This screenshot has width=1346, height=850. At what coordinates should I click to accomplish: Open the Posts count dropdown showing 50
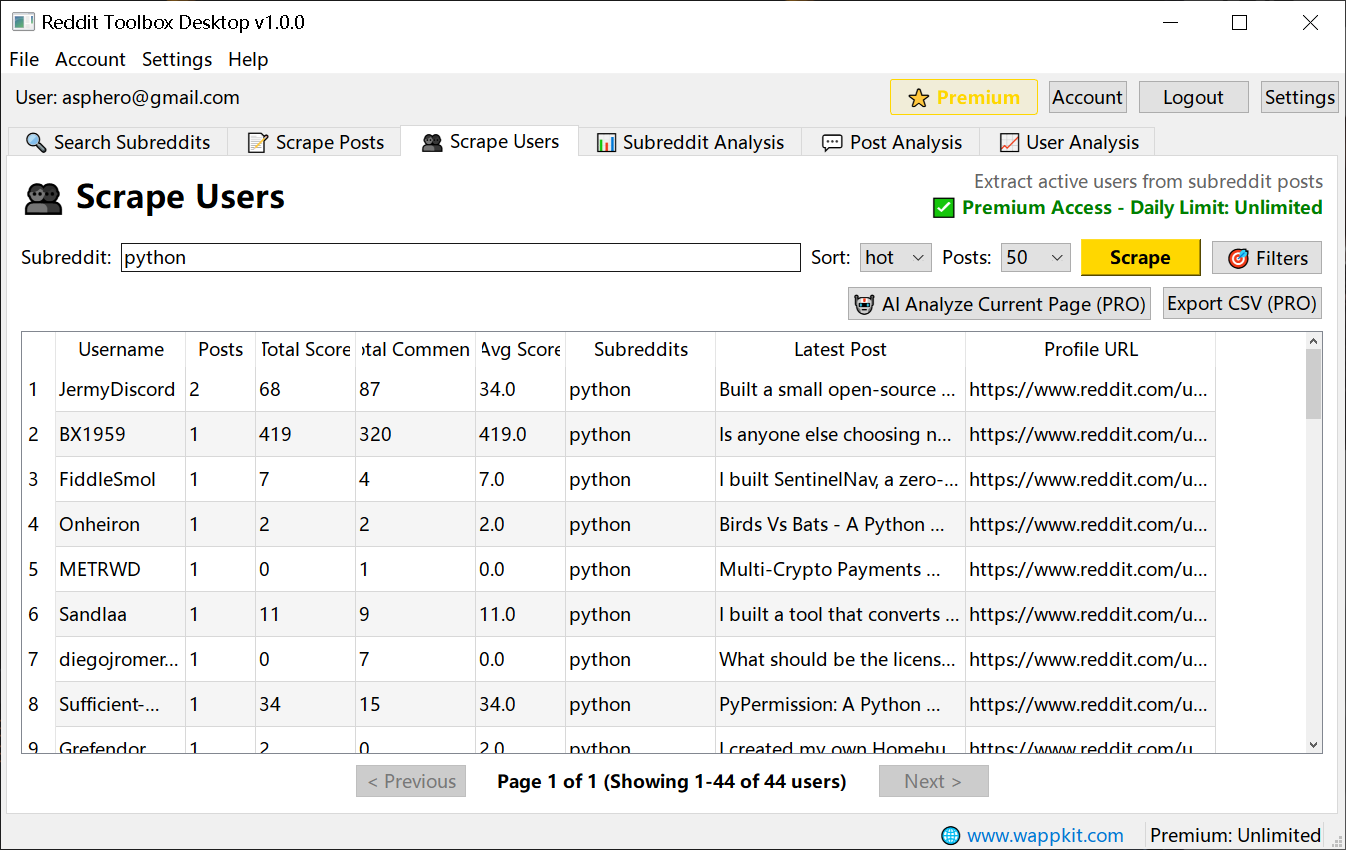pyautogui.click(x=1036, y=258)
